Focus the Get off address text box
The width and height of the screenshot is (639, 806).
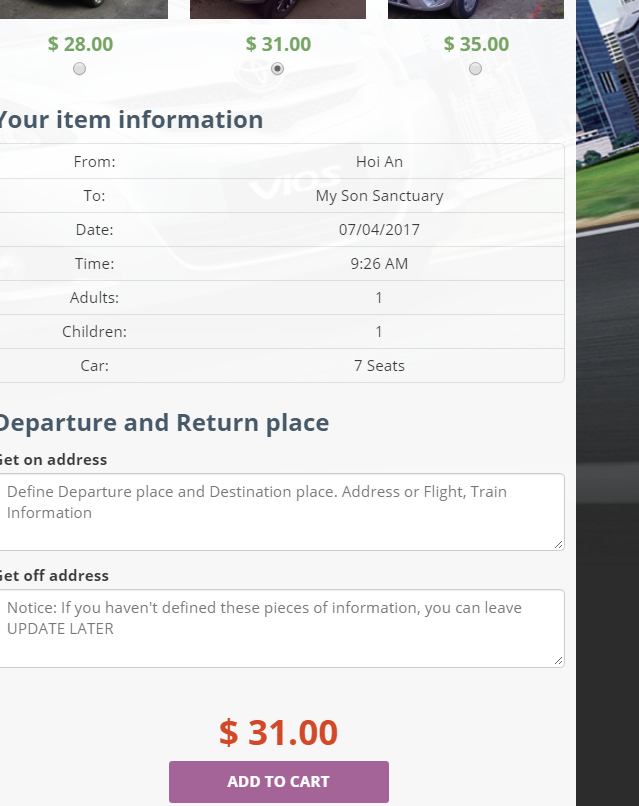tap(280, 627)
